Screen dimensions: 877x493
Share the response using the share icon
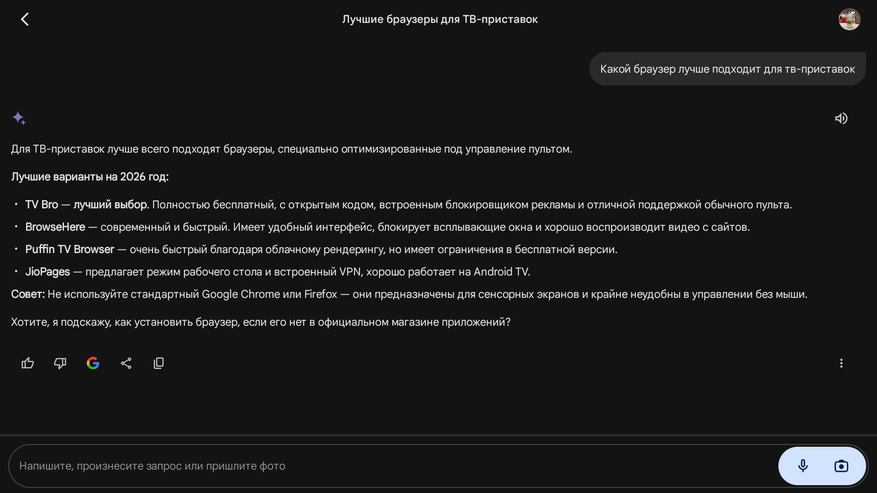pyautogui.click(x=126, y=363)
